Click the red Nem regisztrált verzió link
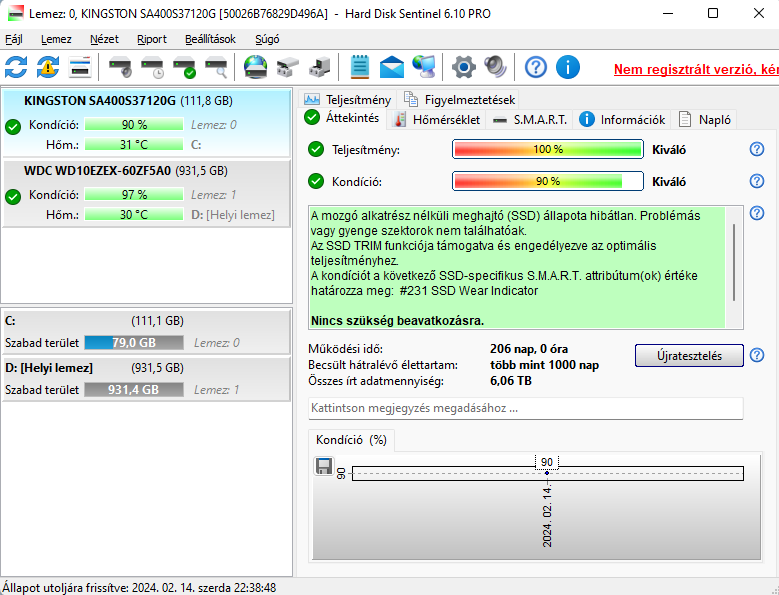This screenshot has height=595, width=779. 696,70
